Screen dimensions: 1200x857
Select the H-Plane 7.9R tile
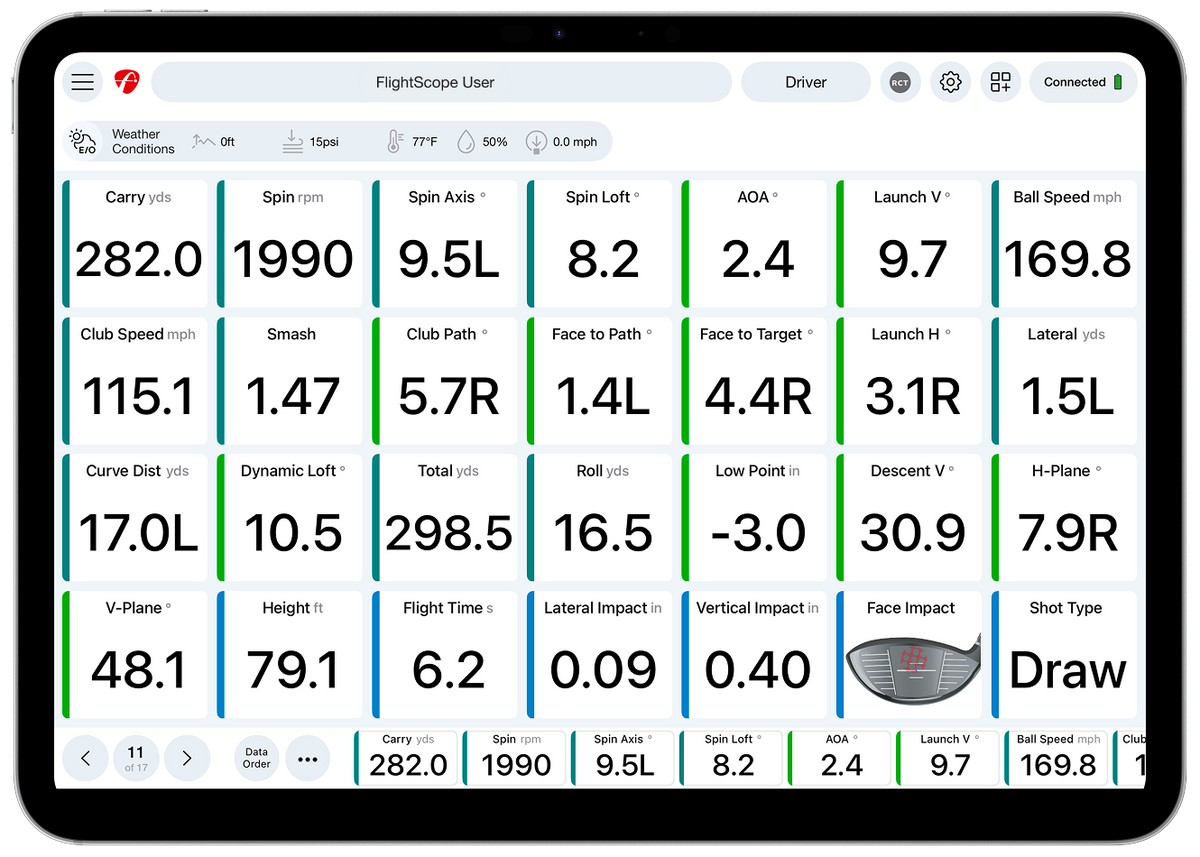click(x=1065, y=518)
